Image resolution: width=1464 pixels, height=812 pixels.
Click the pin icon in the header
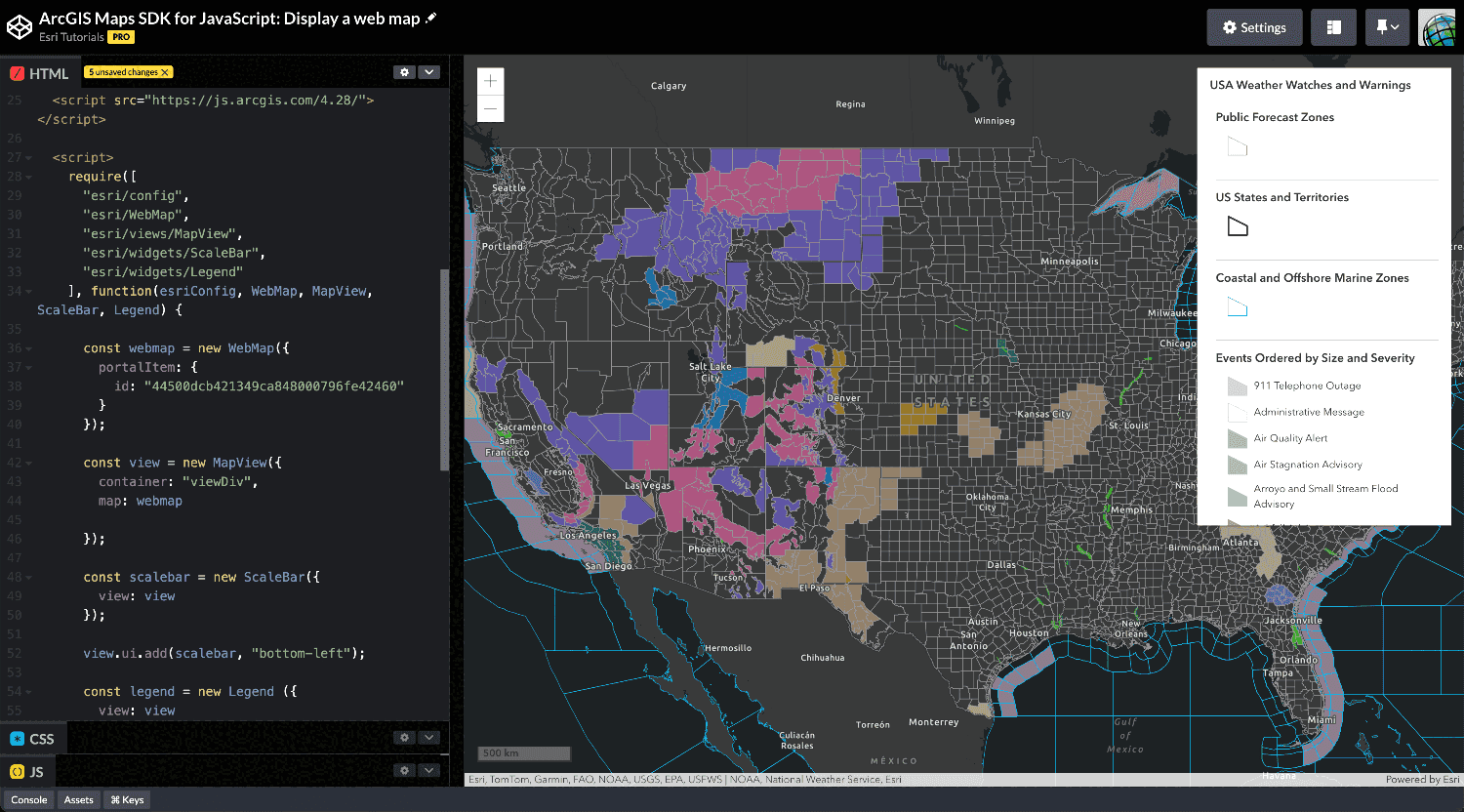[1382, 26]
